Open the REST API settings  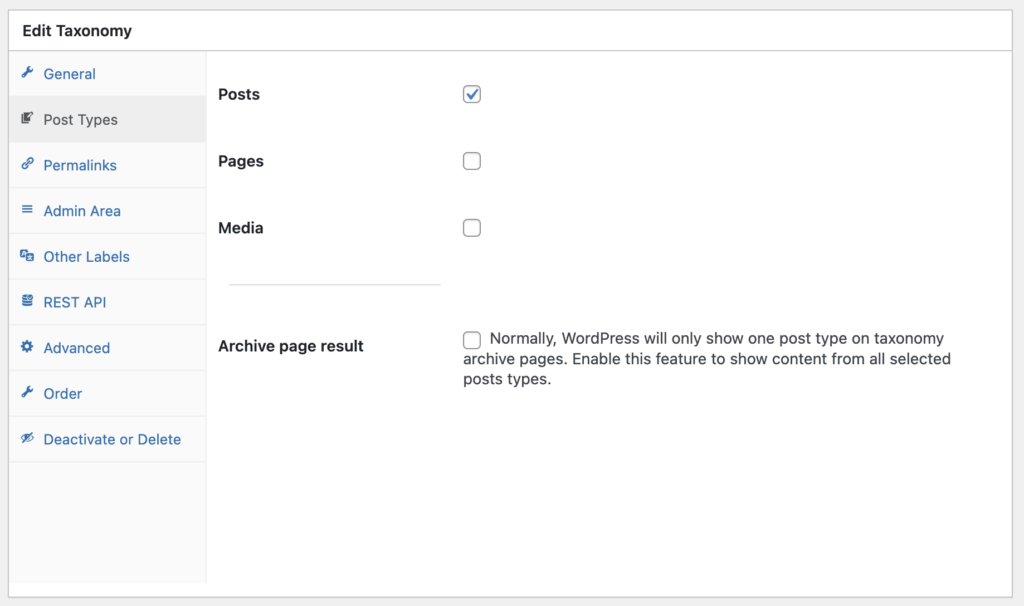(x=75, y=302)
